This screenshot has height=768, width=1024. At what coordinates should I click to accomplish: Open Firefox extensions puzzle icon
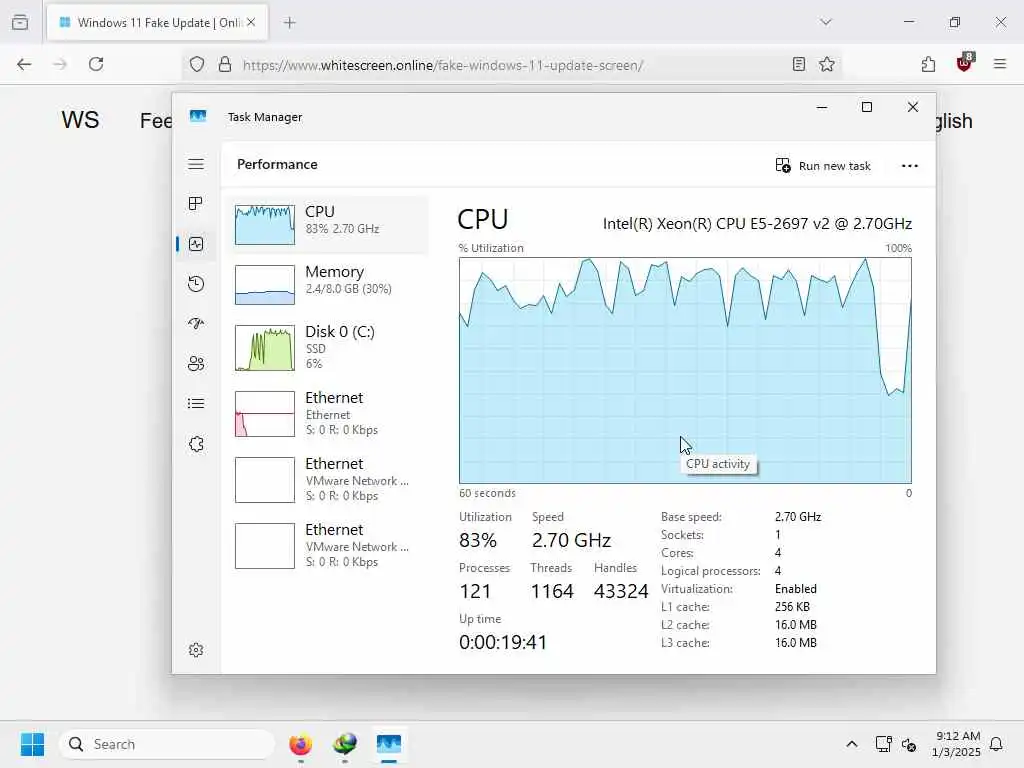(x=928, y=64)
